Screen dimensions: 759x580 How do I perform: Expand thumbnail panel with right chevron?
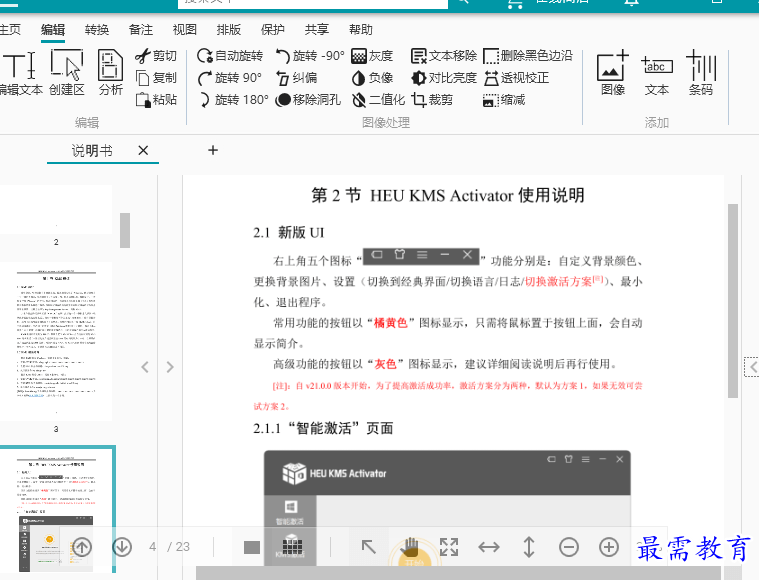[170, 367]
